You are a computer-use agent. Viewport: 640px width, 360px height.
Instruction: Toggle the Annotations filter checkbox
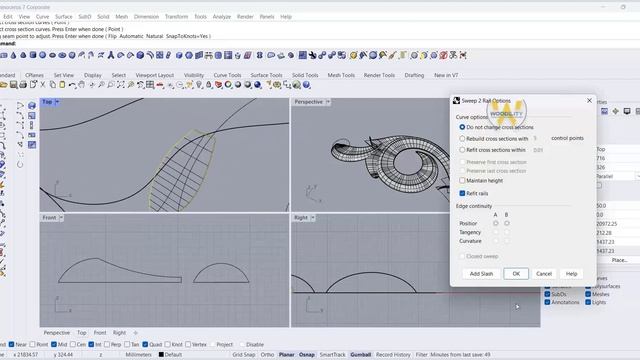point(547,302)
